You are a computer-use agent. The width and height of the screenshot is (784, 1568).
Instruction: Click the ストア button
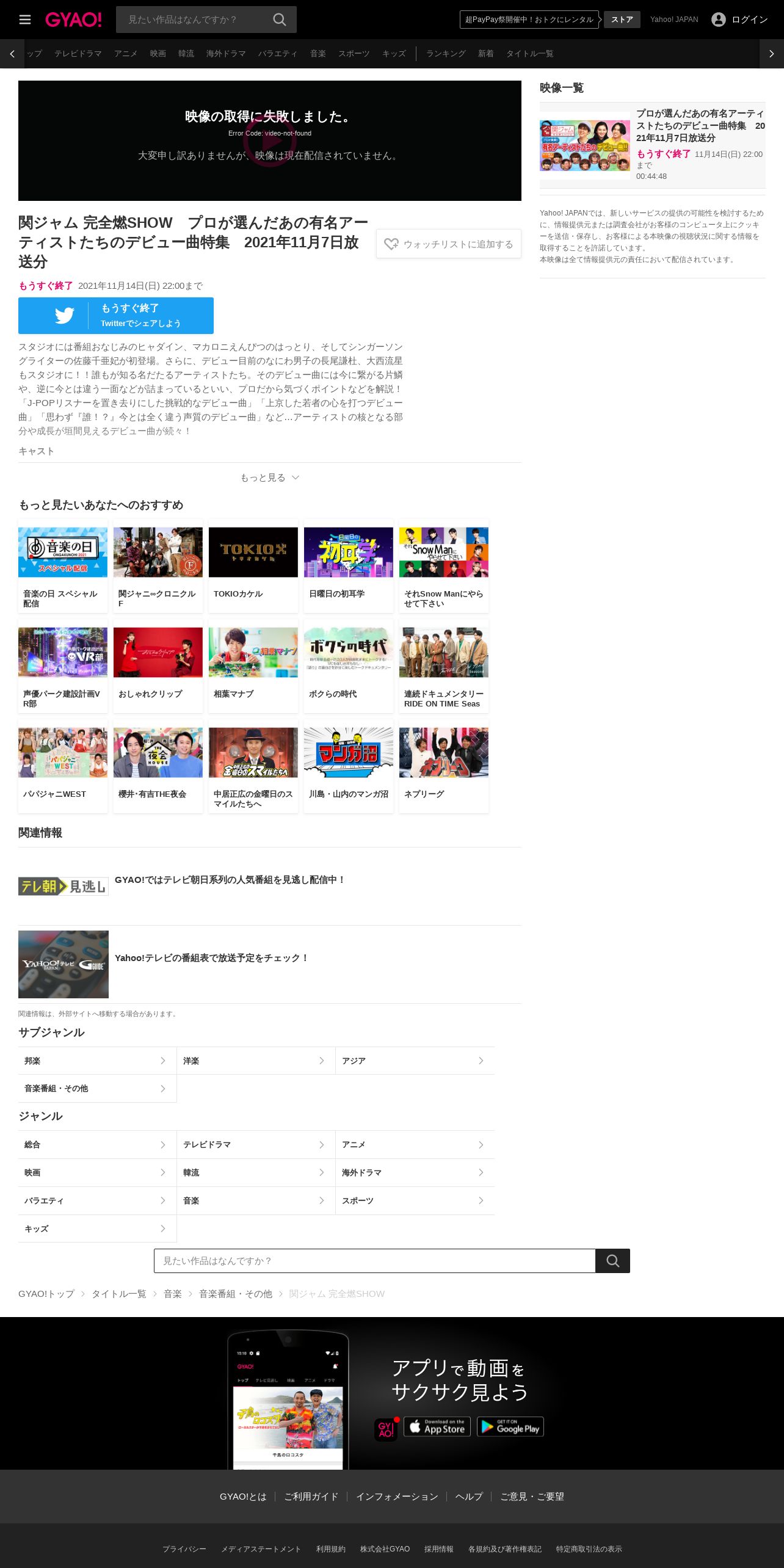[622, 20]
